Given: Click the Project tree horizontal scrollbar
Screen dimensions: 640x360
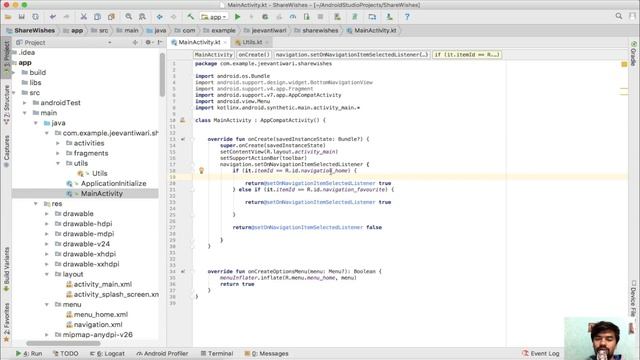Looking at the screenshot, I should [x=63, y=344].
